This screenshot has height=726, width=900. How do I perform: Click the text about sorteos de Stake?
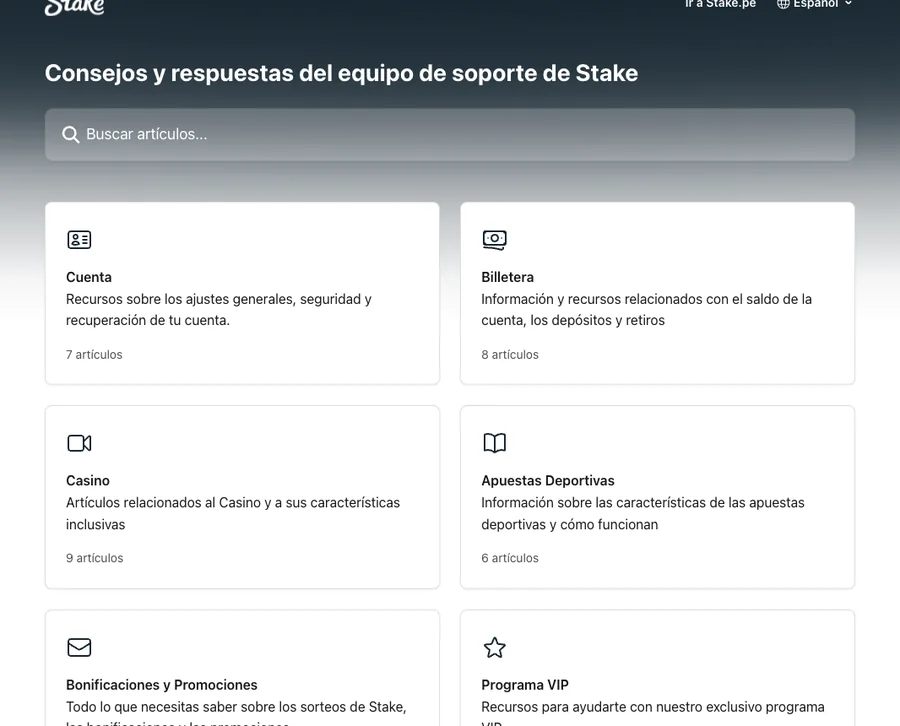tap(236, 712)
